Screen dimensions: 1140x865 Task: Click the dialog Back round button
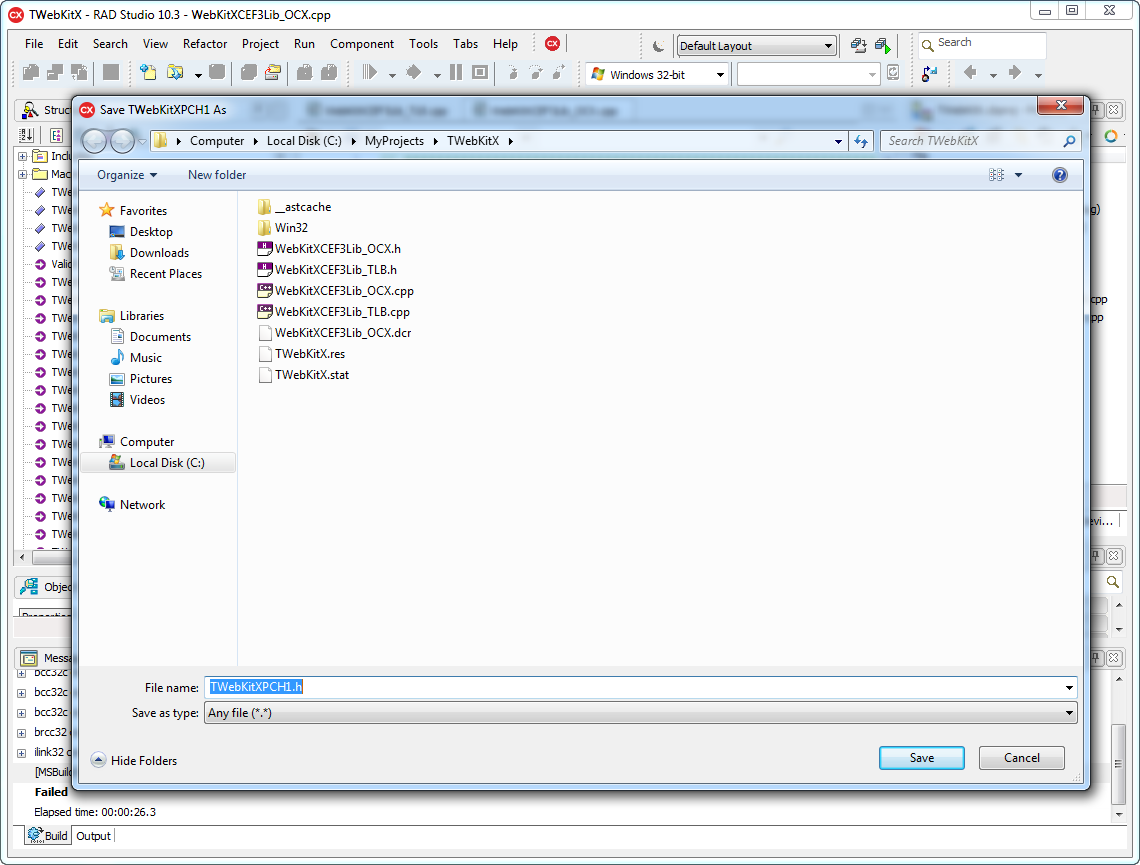[95, 141]
